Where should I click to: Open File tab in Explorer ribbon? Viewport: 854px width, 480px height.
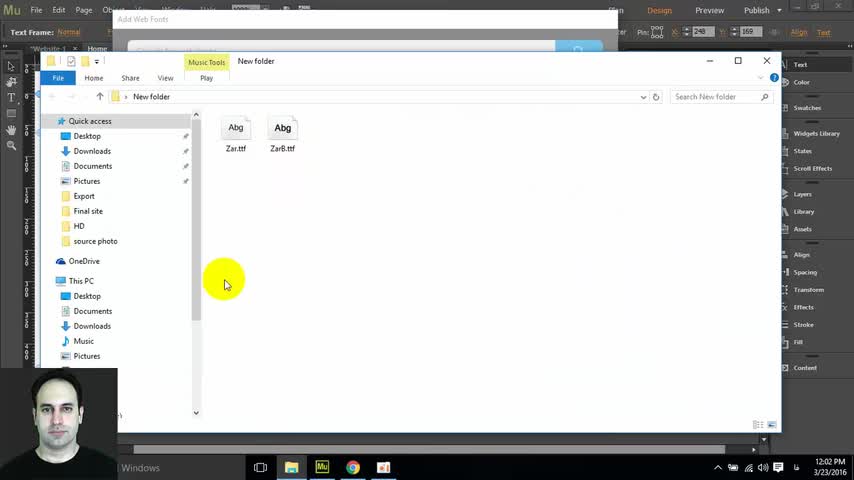[58, 78]
